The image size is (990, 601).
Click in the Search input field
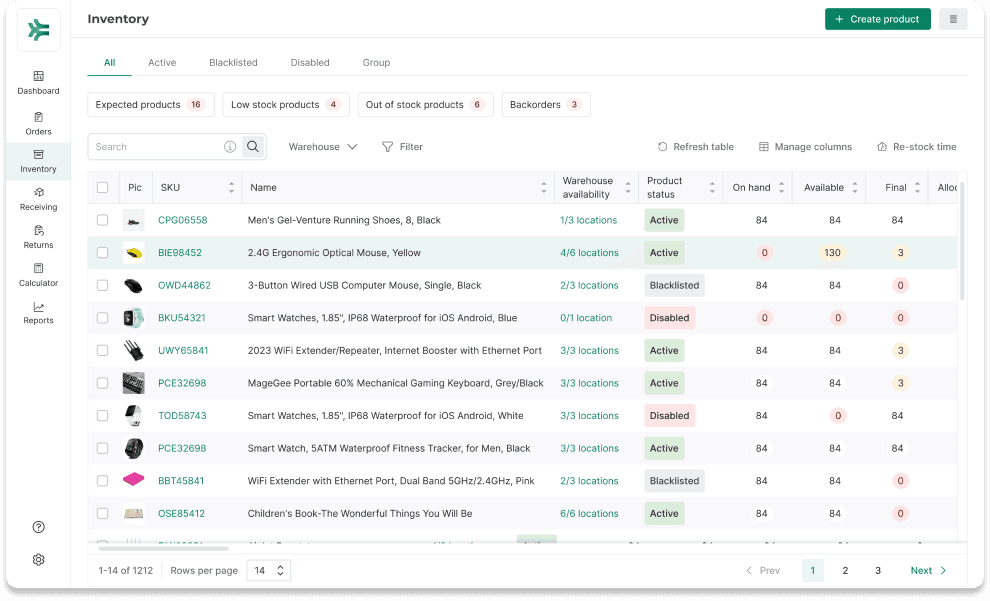(x=155, y=147)
